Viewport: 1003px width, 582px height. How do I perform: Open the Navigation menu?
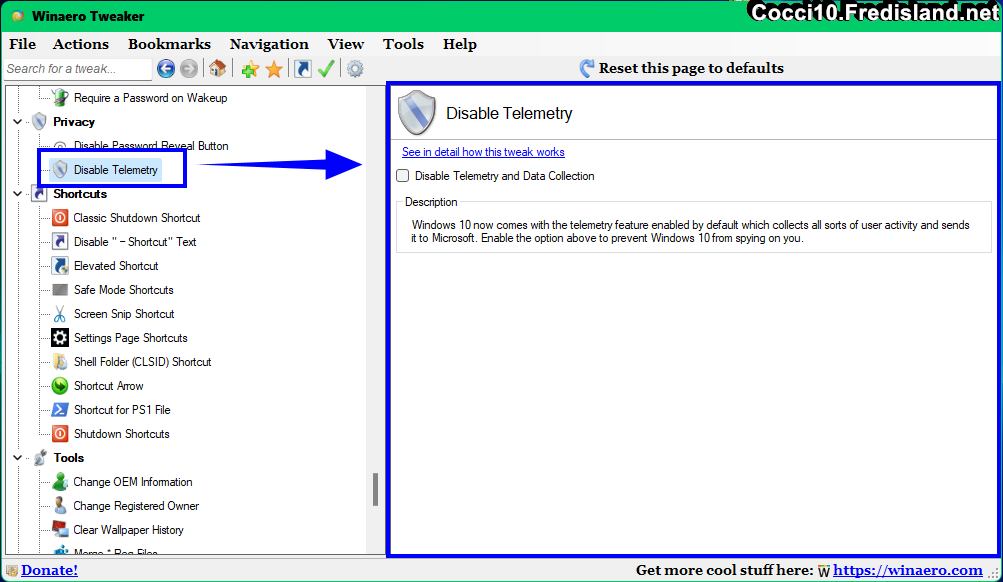pos(269,44)
